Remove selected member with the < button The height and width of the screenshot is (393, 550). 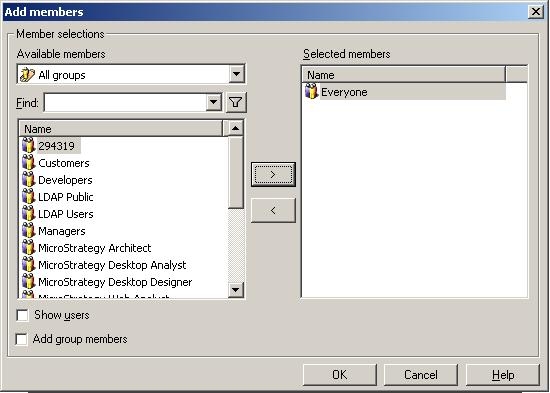tap(273, 210)
